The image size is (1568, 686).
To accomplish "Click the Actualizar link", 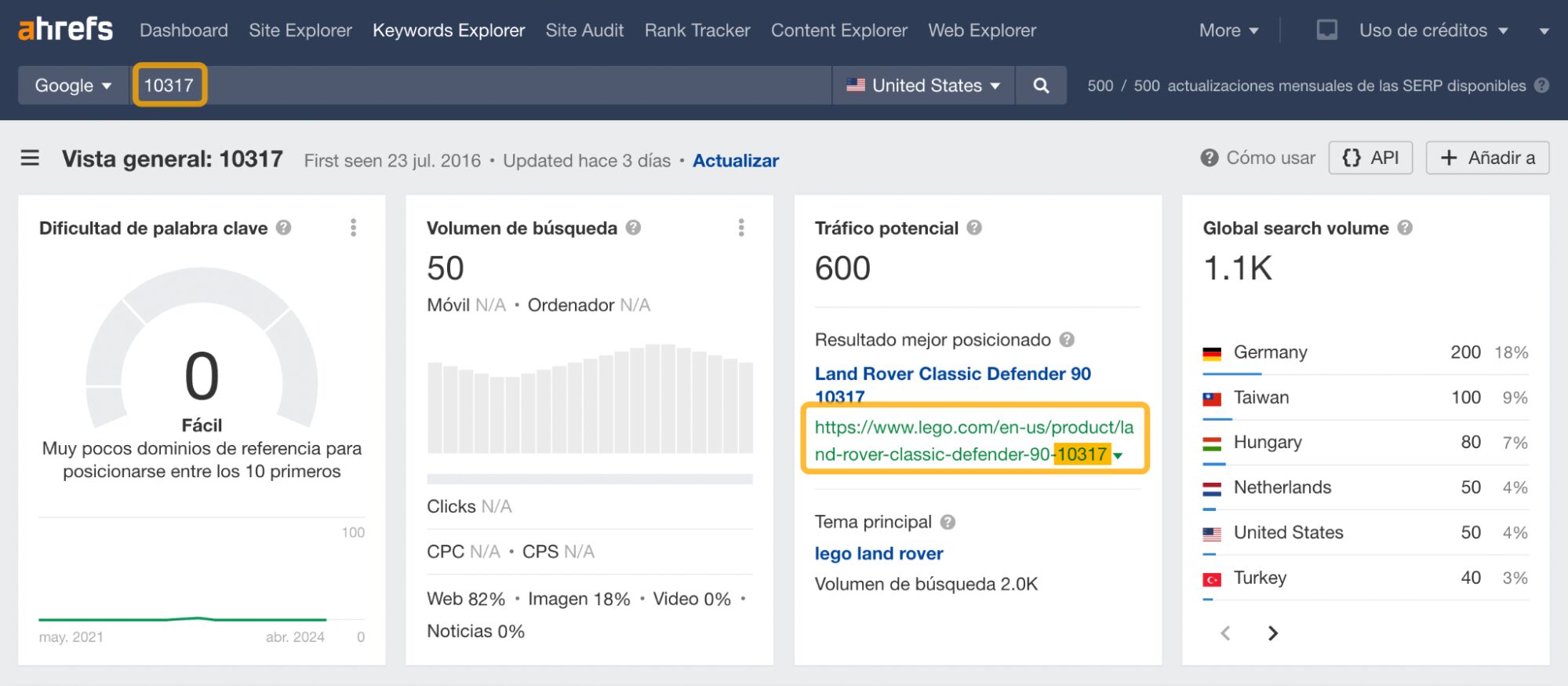I will pyautogui.click(x=736, y=161).
